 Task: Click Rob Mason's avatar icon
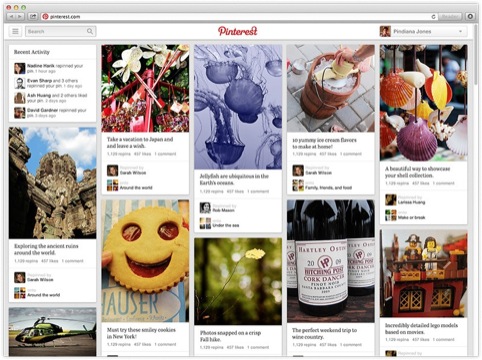(205, 208)
